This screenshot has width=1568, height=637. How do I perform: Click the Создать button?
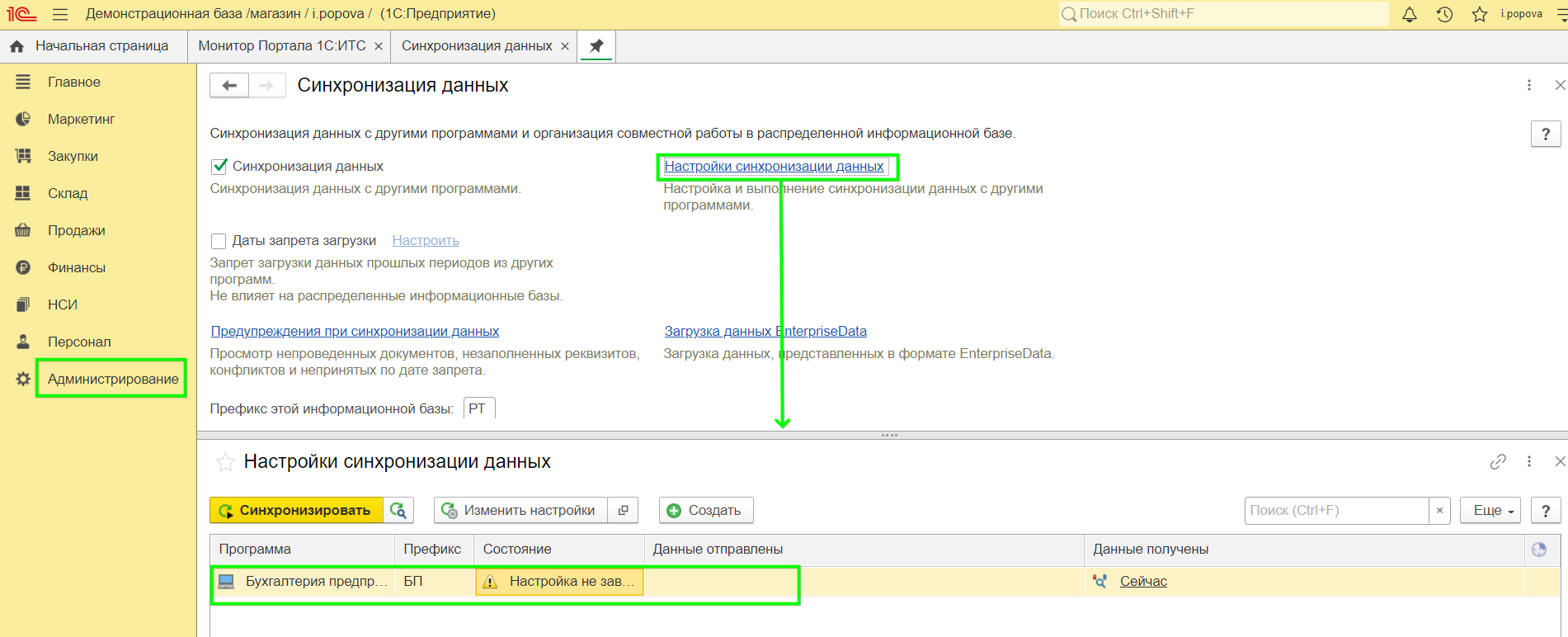coord(706,511)
